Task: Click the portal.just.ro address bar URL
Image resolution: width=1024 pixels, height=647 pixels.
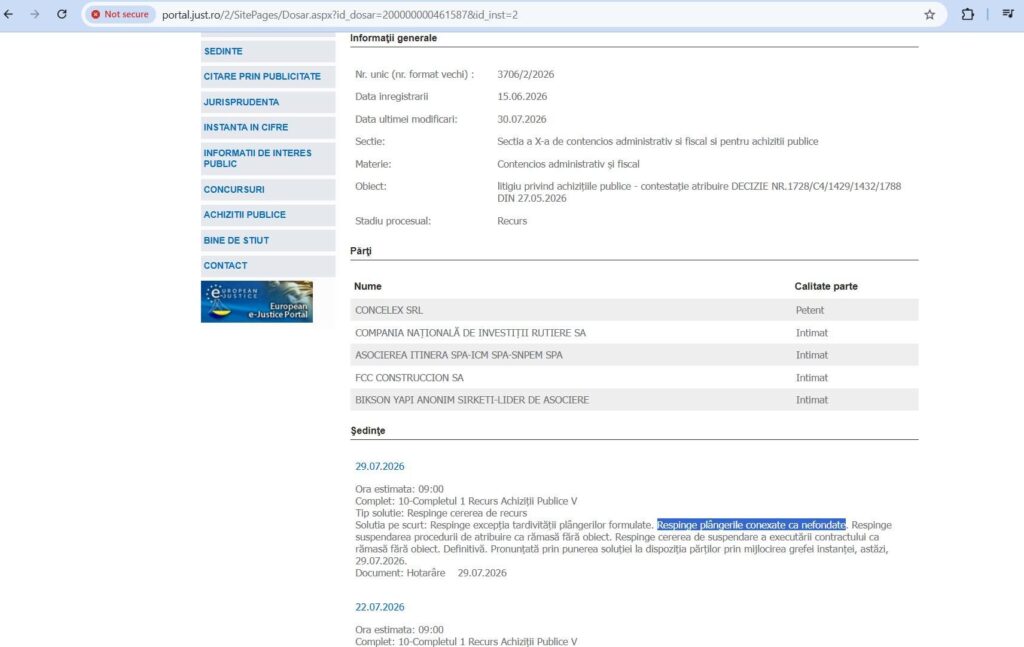Action: [340, 14]
